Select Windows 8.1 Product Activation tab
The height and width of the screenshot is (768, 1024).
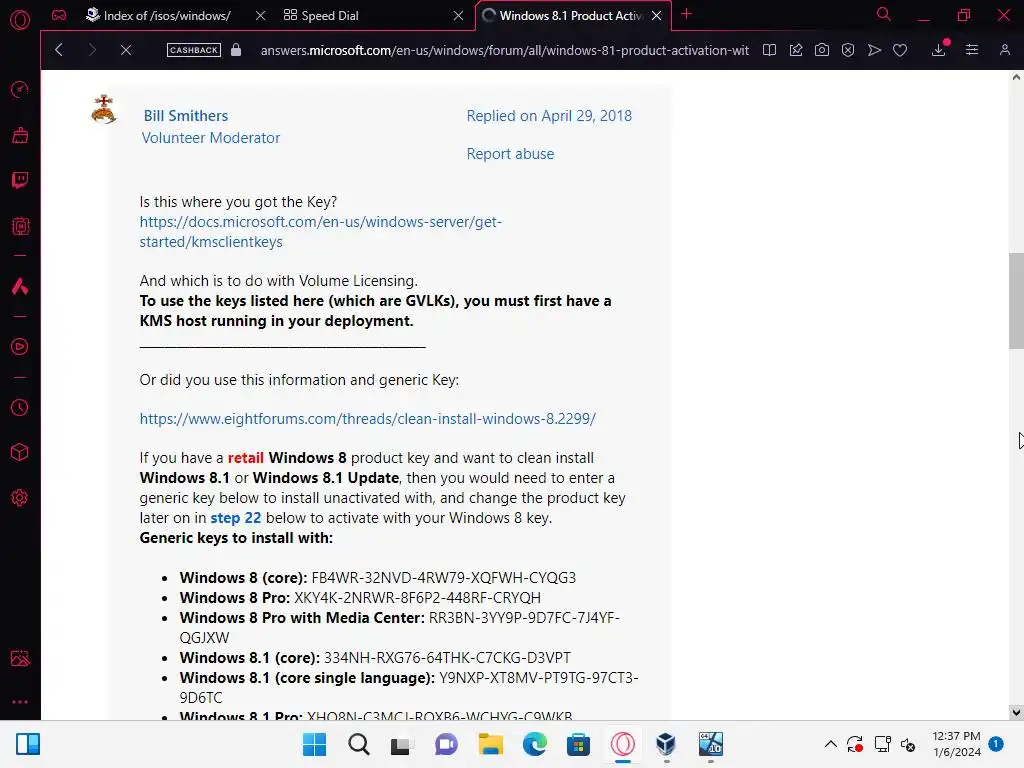(571, 16)
